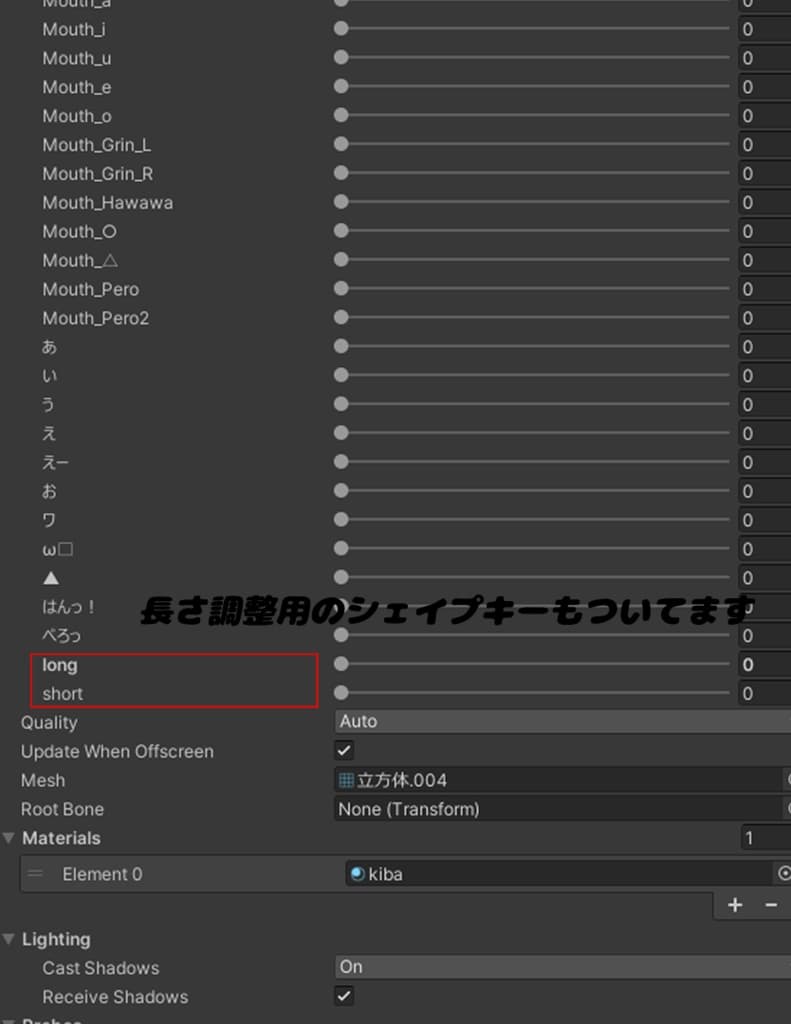Select the long blendshape label
The width and height of the screenshot is (791, 1024).
point(60,665)
